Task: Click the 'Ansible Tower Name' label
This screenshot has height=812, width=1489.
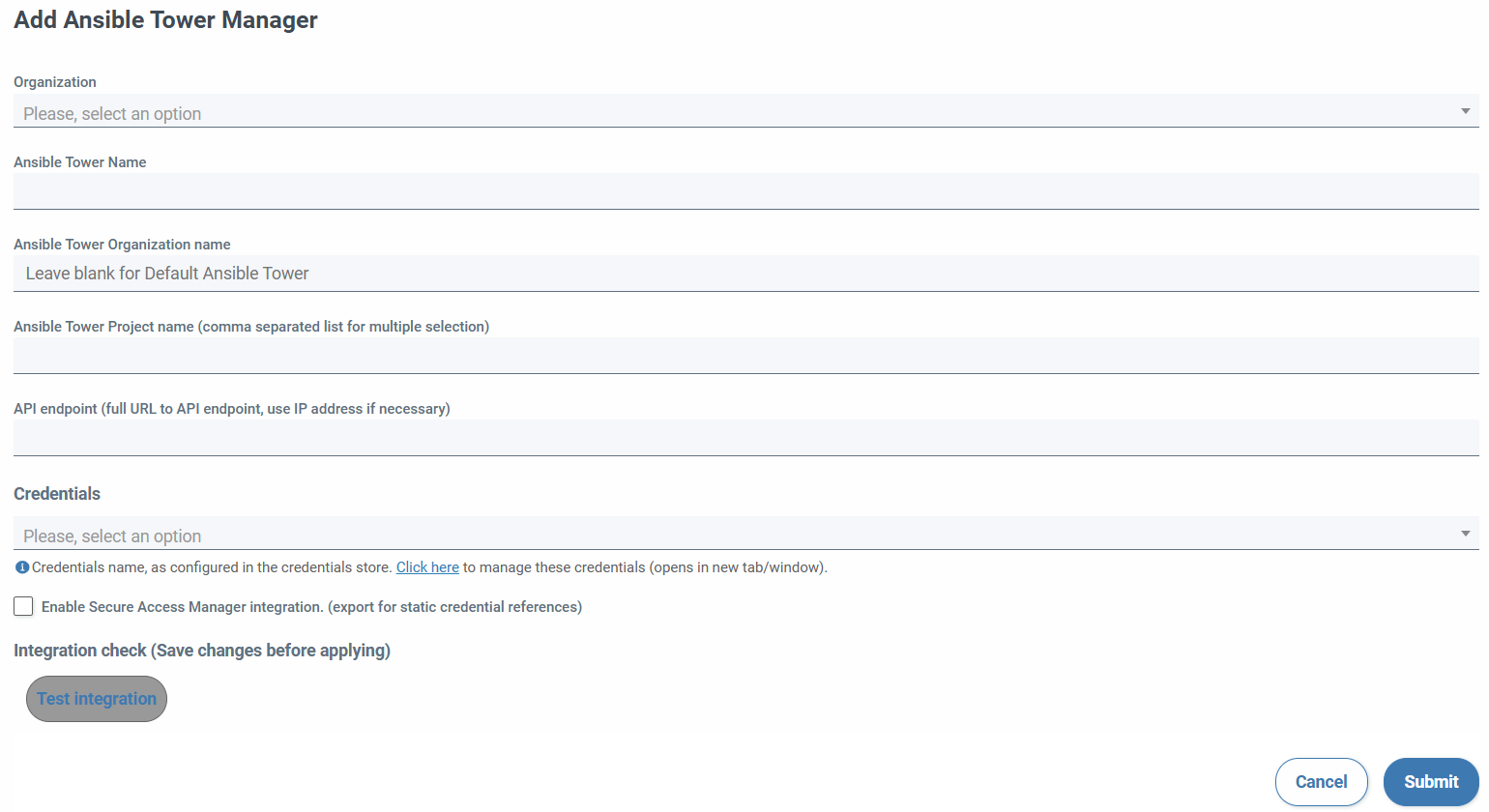Action: [80, 162]
